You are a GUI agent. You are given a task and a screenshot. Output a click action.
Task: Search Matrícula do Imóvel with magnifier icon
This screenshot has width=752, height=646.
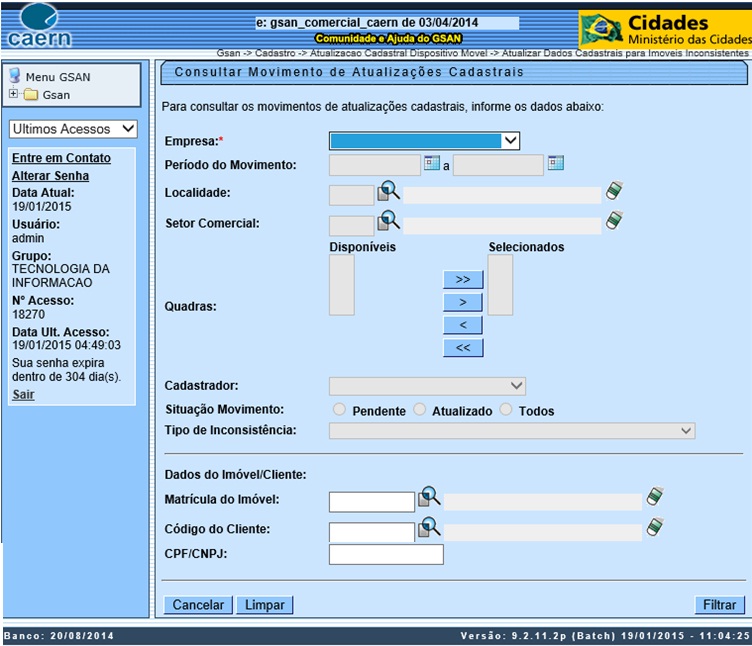[x=429, y=497]
